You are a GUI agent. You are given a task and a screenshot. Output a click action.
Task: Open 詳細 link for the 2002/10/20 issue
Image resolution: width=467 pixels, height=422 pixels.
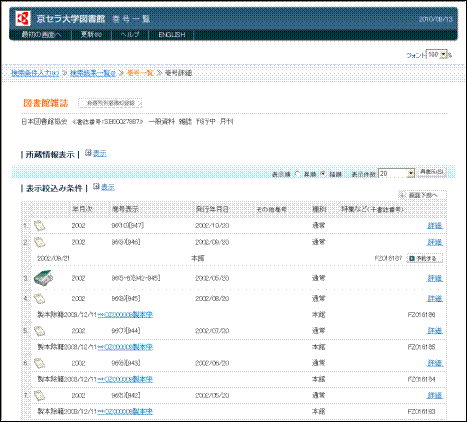tap(435, 226)
